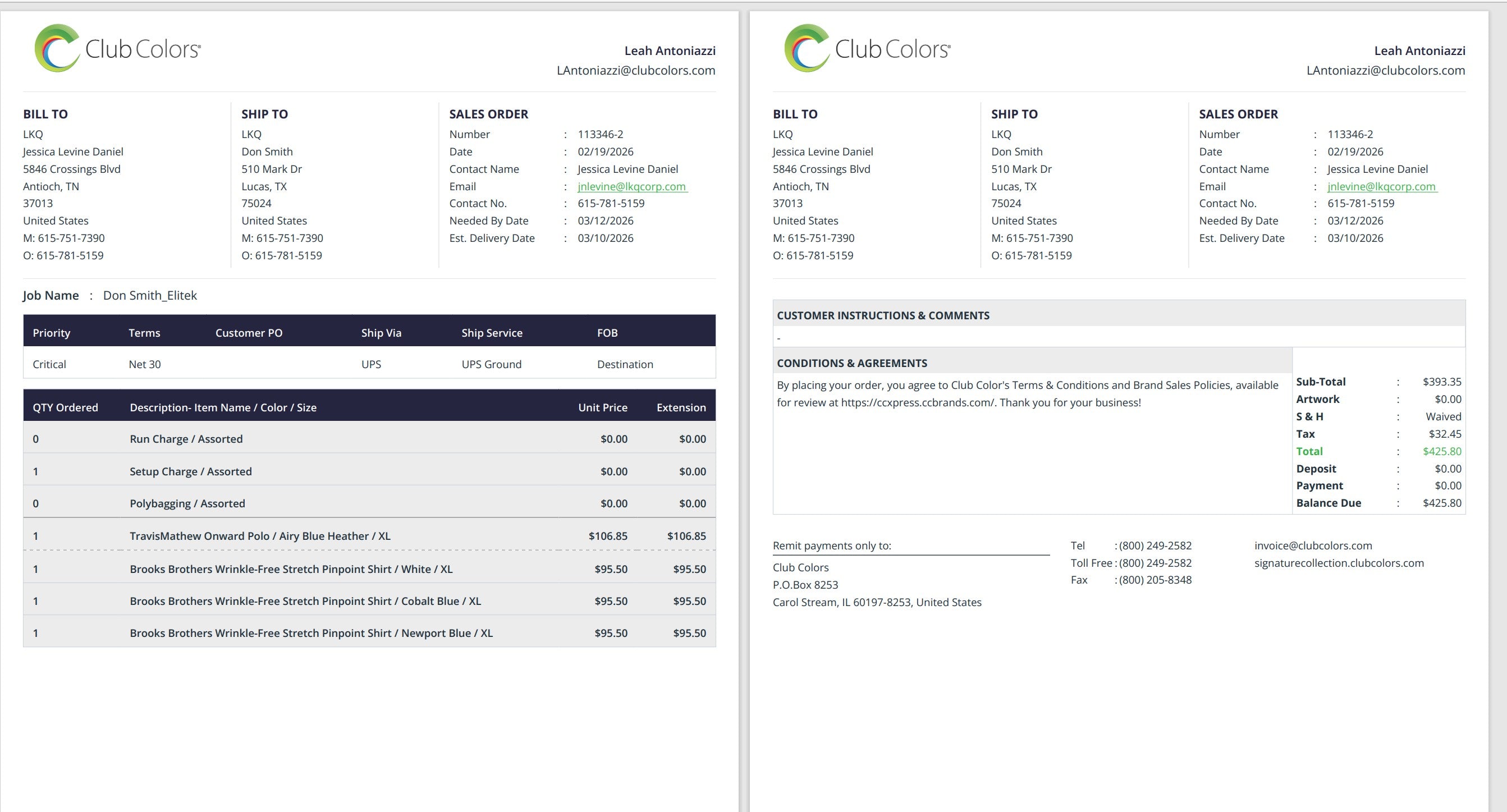Click the Conditions & Agreements heading
This screenshot has height=812, width=1507.
(852, 363)
